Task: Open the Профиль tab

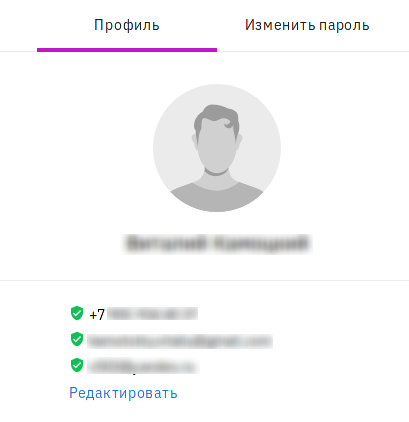Action: point(127,25)
